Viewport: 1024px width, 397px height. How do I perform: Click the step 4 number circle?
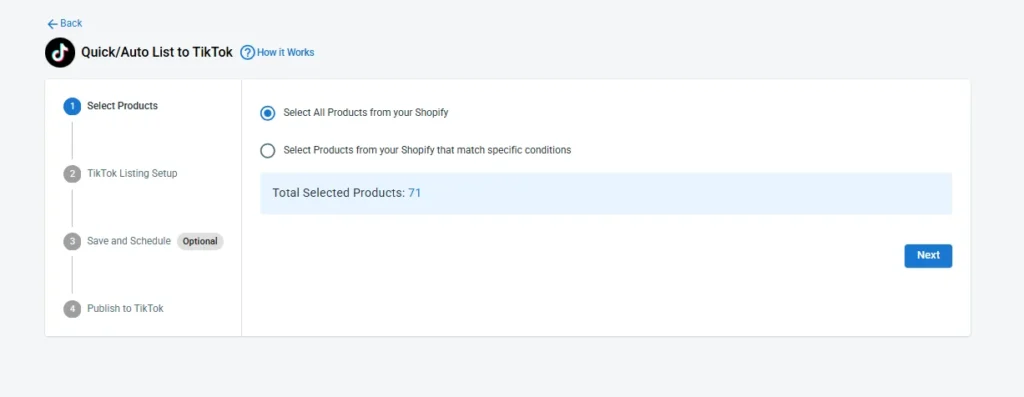tap(72, 309)
